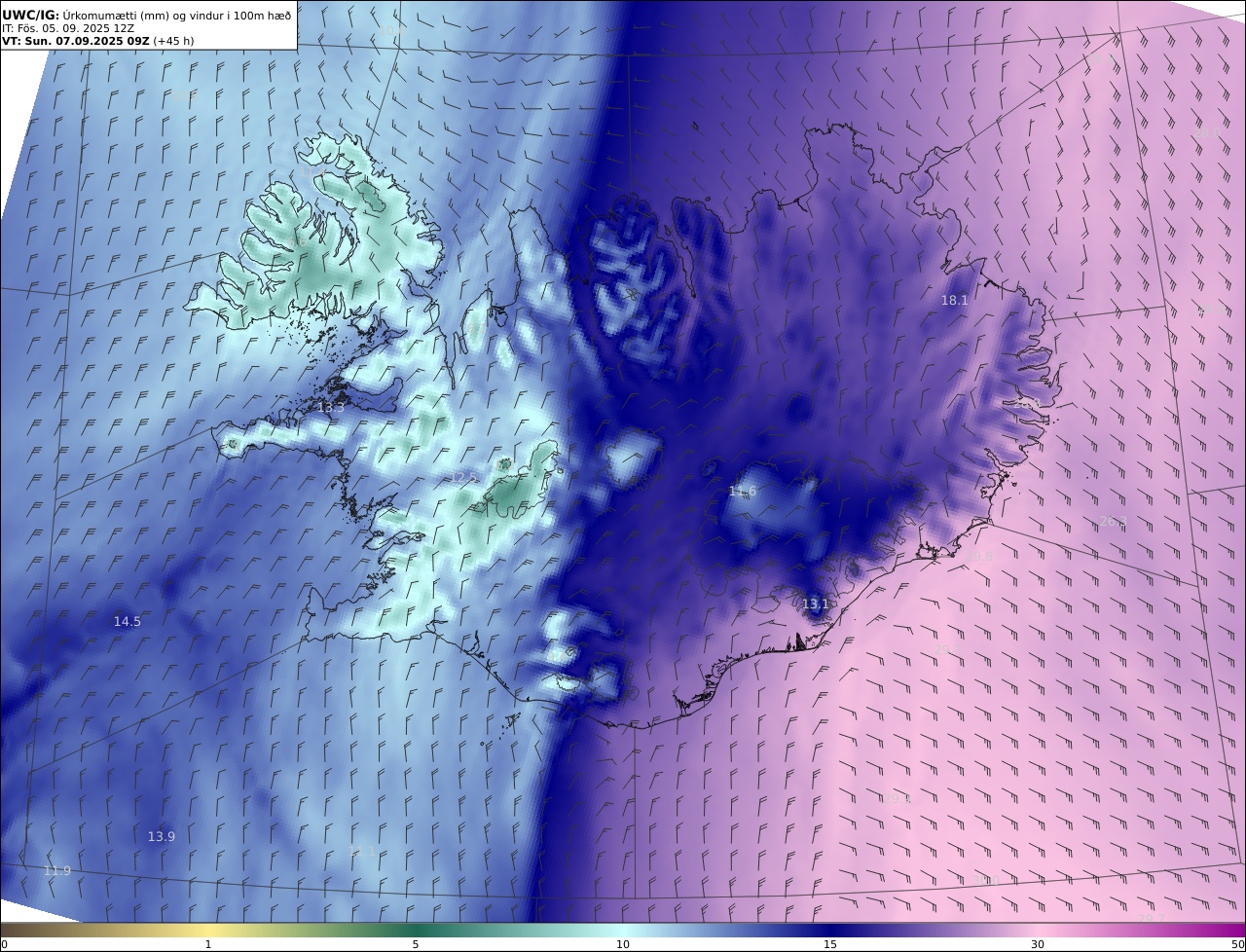Image resolution: width=1246 pixels, height=952 pixels.
Task: Click the colorbar tick label 30
Action: [x=1038, y=944]
